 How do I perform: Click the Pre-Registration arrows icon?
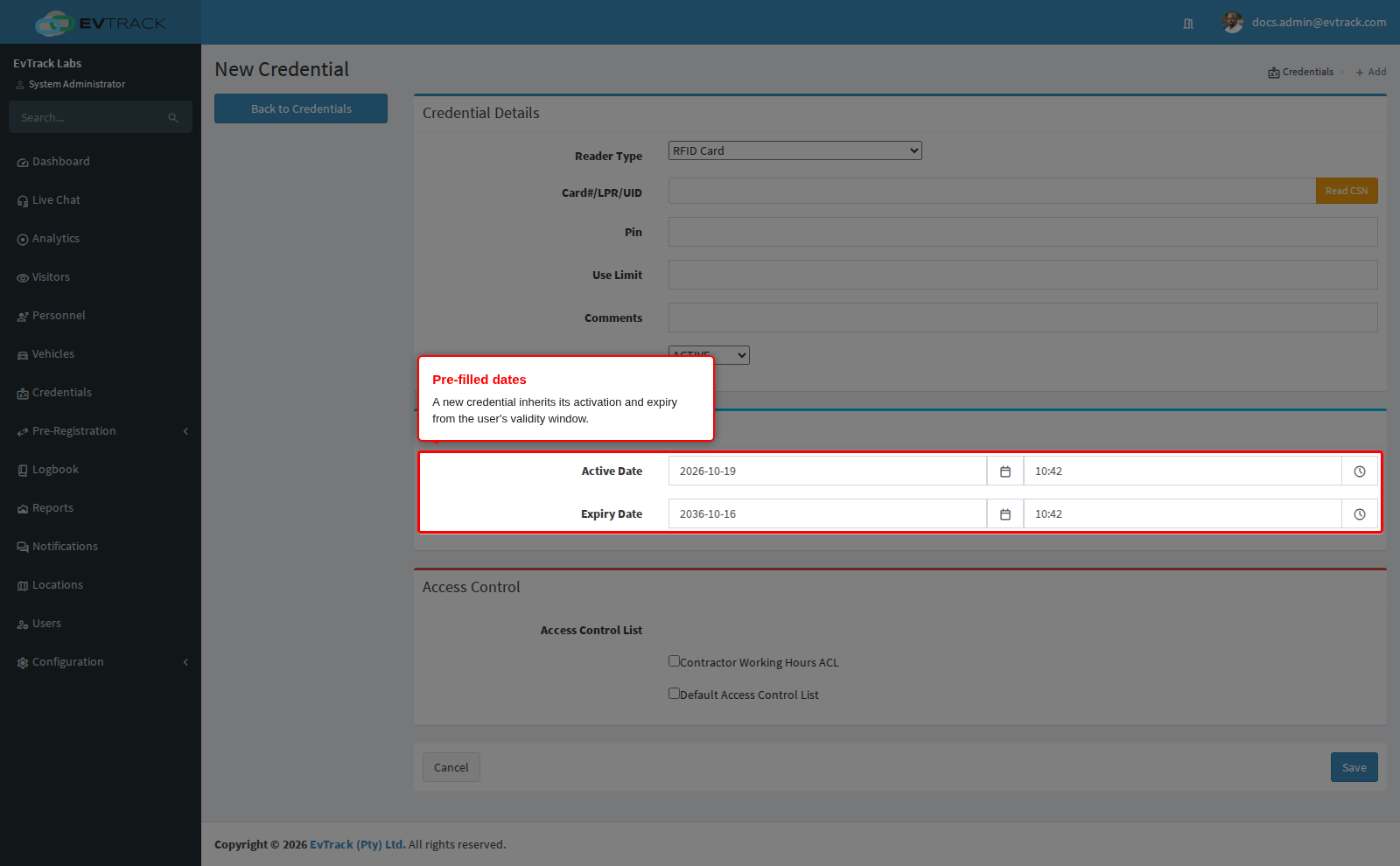click(x=23, y=432)
